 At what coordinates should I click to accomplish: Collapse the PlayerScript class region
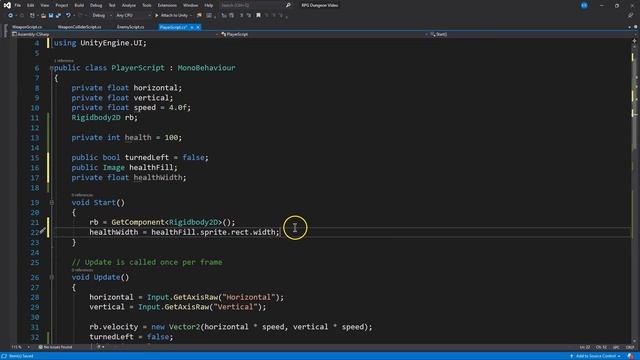click(52, 68)
